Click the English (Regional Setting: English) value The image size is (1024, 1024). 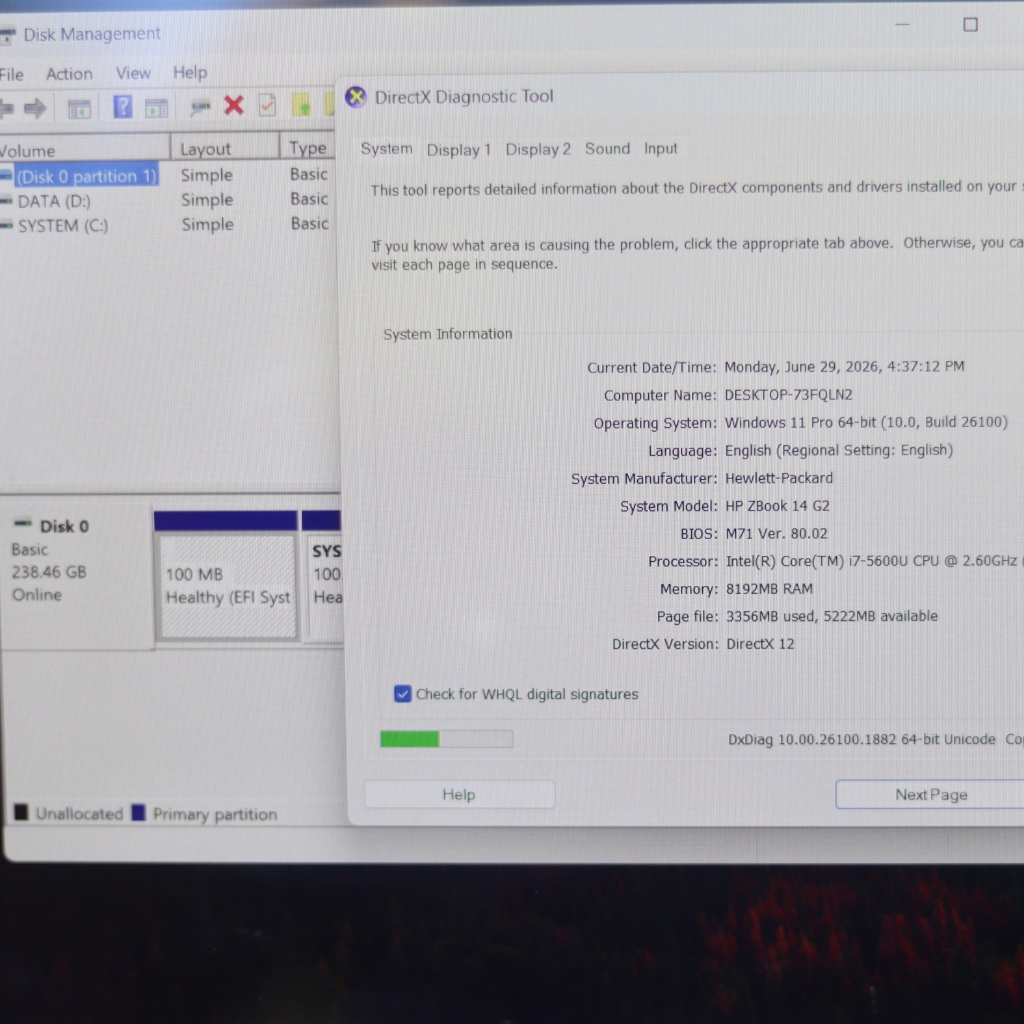(x=839, y=450)
